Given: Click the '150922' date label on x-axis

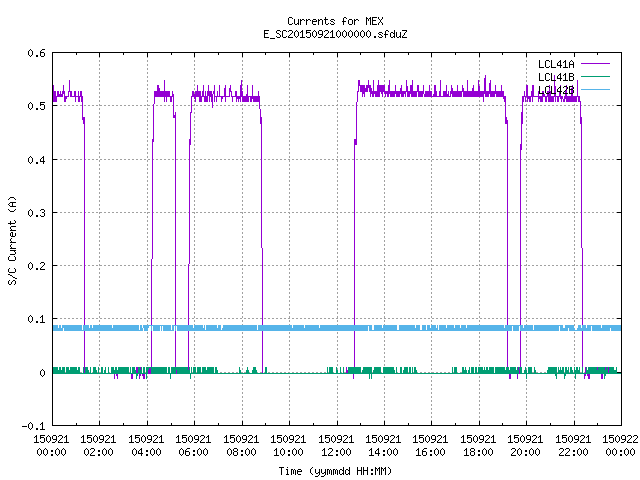Looking at the screenshot, I should coord(620,439).
